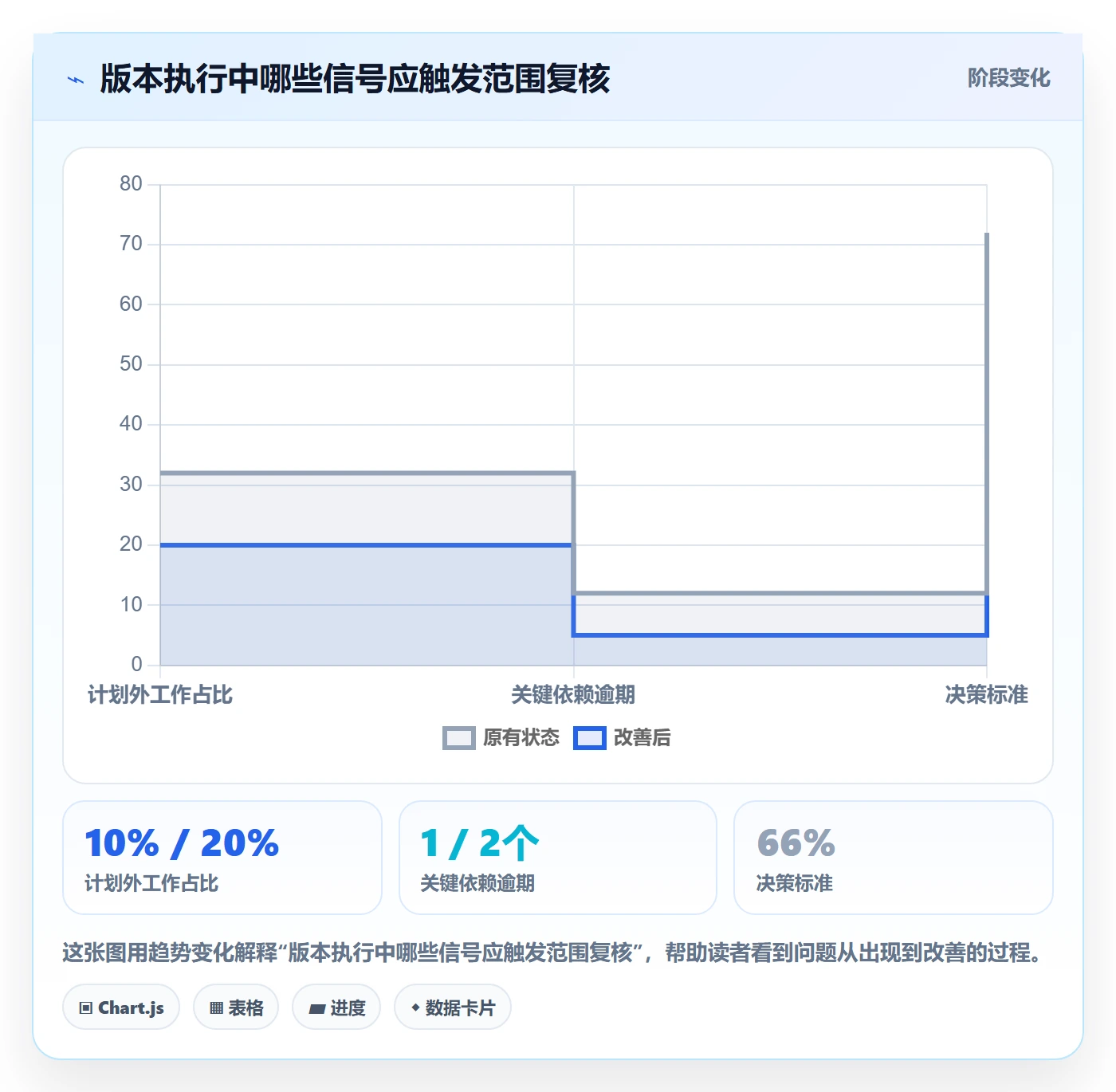Click the y-axis value 30

click(x=131, y=485)
